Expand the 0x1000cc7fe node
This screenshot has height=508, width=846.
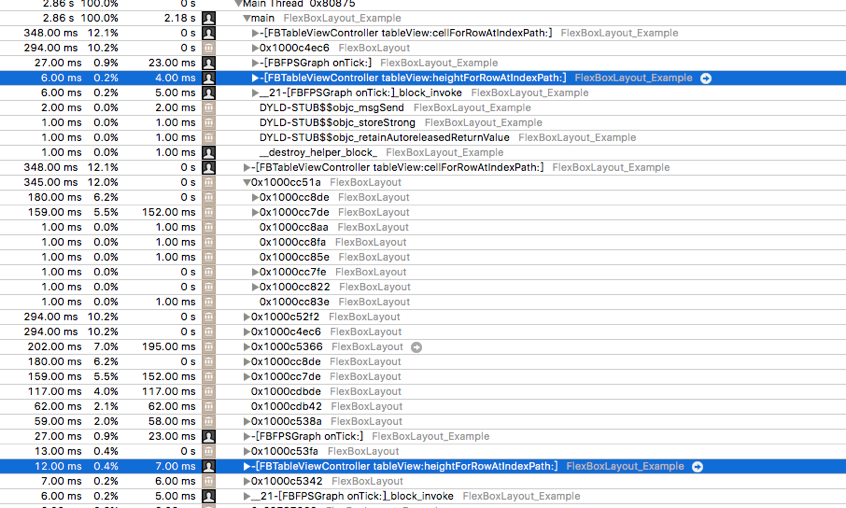click(255, 272)
